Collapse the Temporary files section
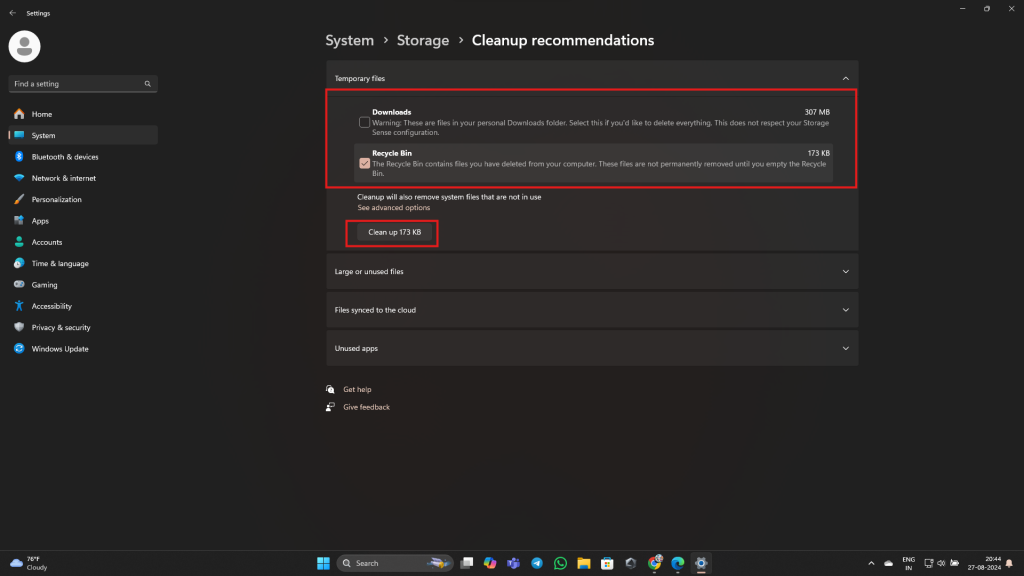 (845, 78)
